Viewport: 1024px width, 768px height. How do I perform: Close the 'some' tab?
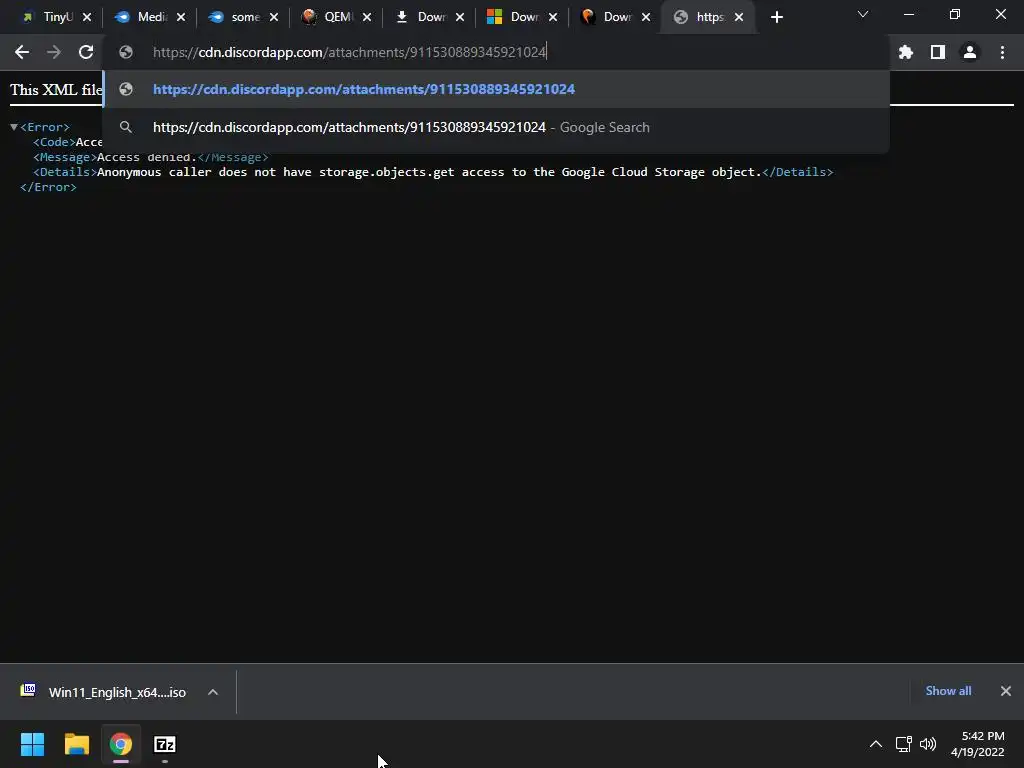coord(274,18)
